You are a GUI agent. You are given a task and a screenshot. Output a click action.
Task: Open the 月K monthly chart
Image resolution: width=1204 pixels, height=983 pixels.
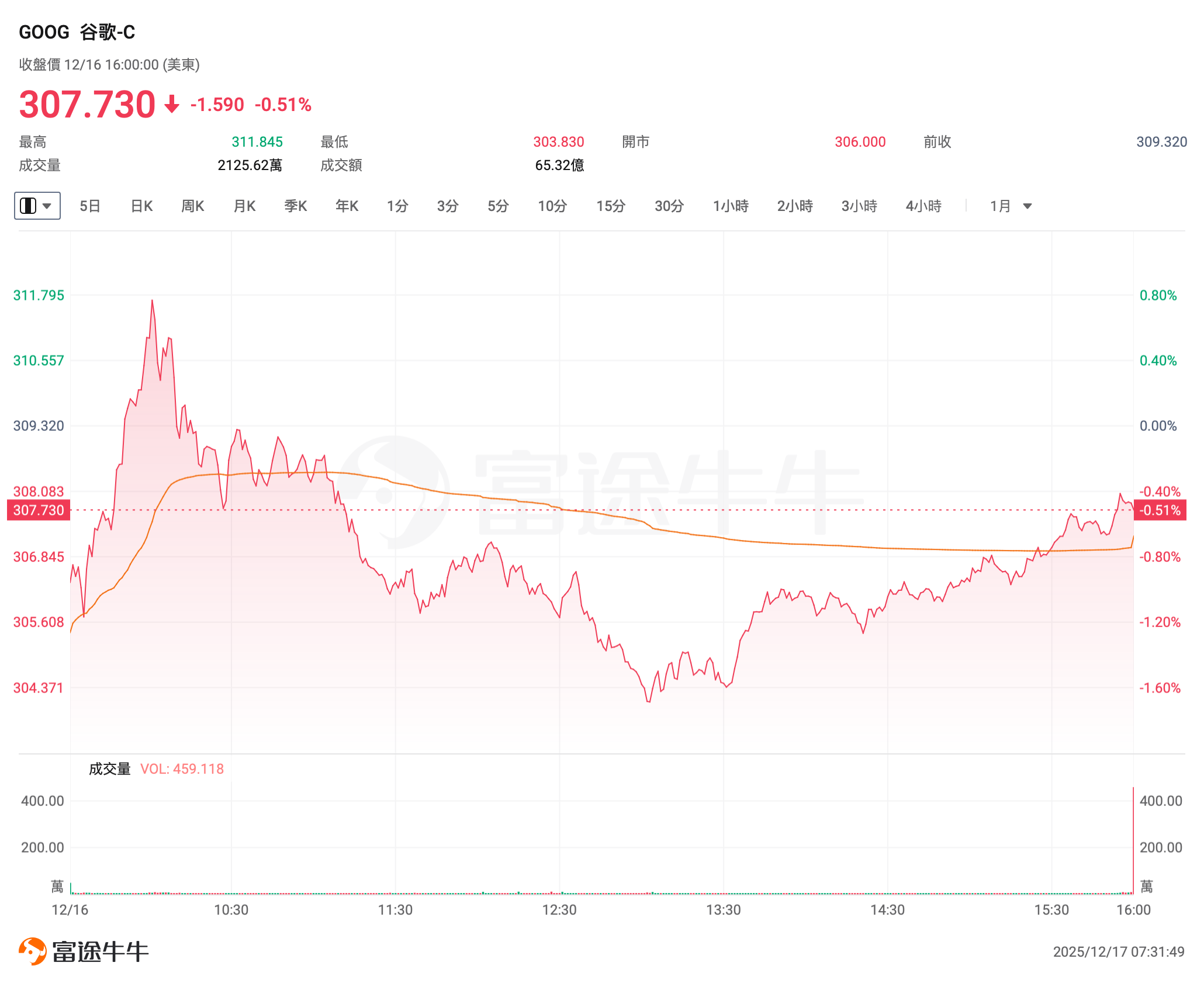click(244, 206)
